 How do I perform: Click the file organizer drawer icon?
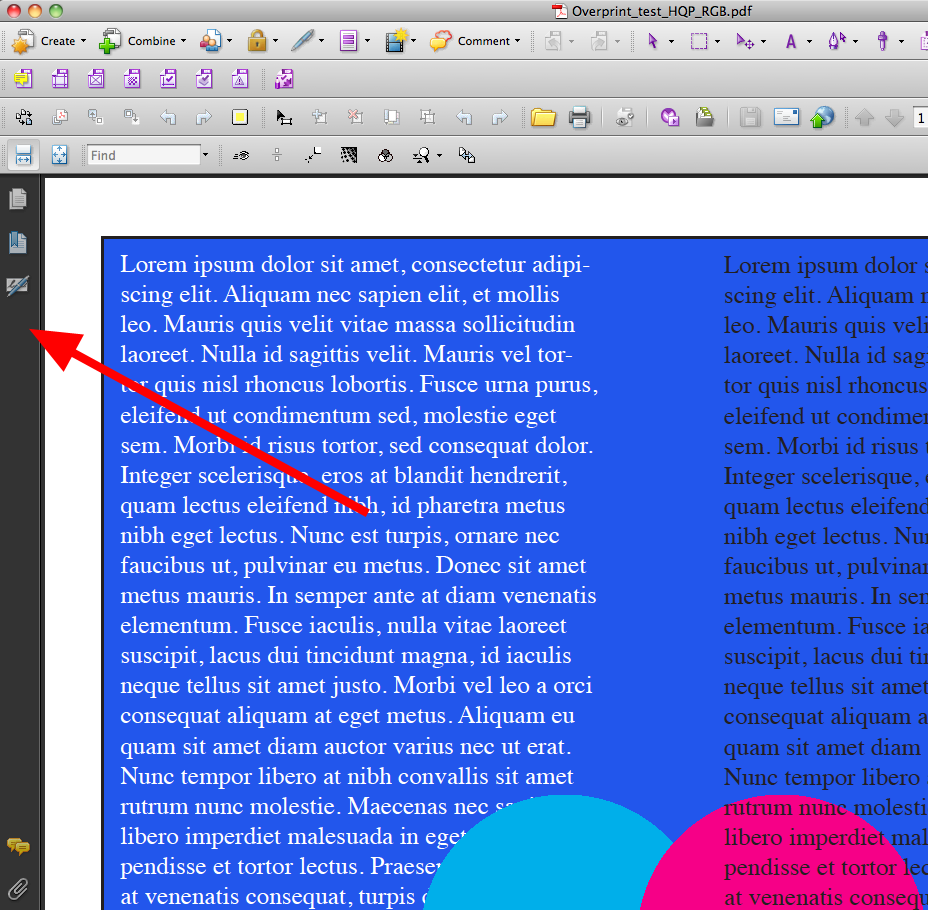tap(704, 117)
